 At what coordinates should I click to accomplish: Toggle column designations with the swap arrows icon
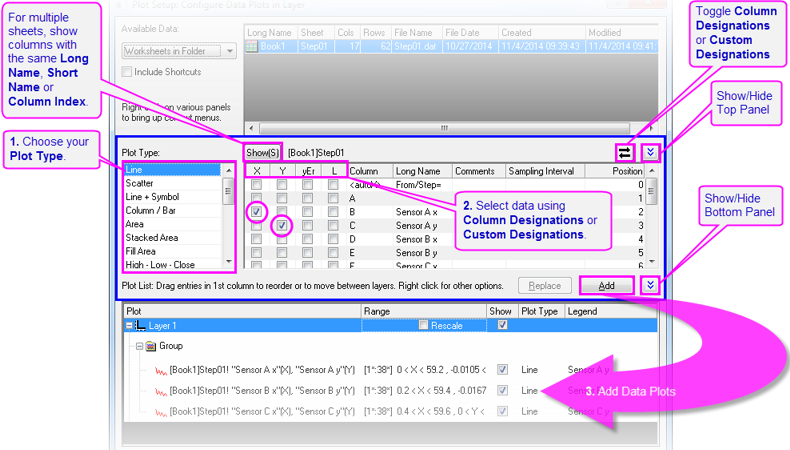pyautogui.click(x=625, y=152)
